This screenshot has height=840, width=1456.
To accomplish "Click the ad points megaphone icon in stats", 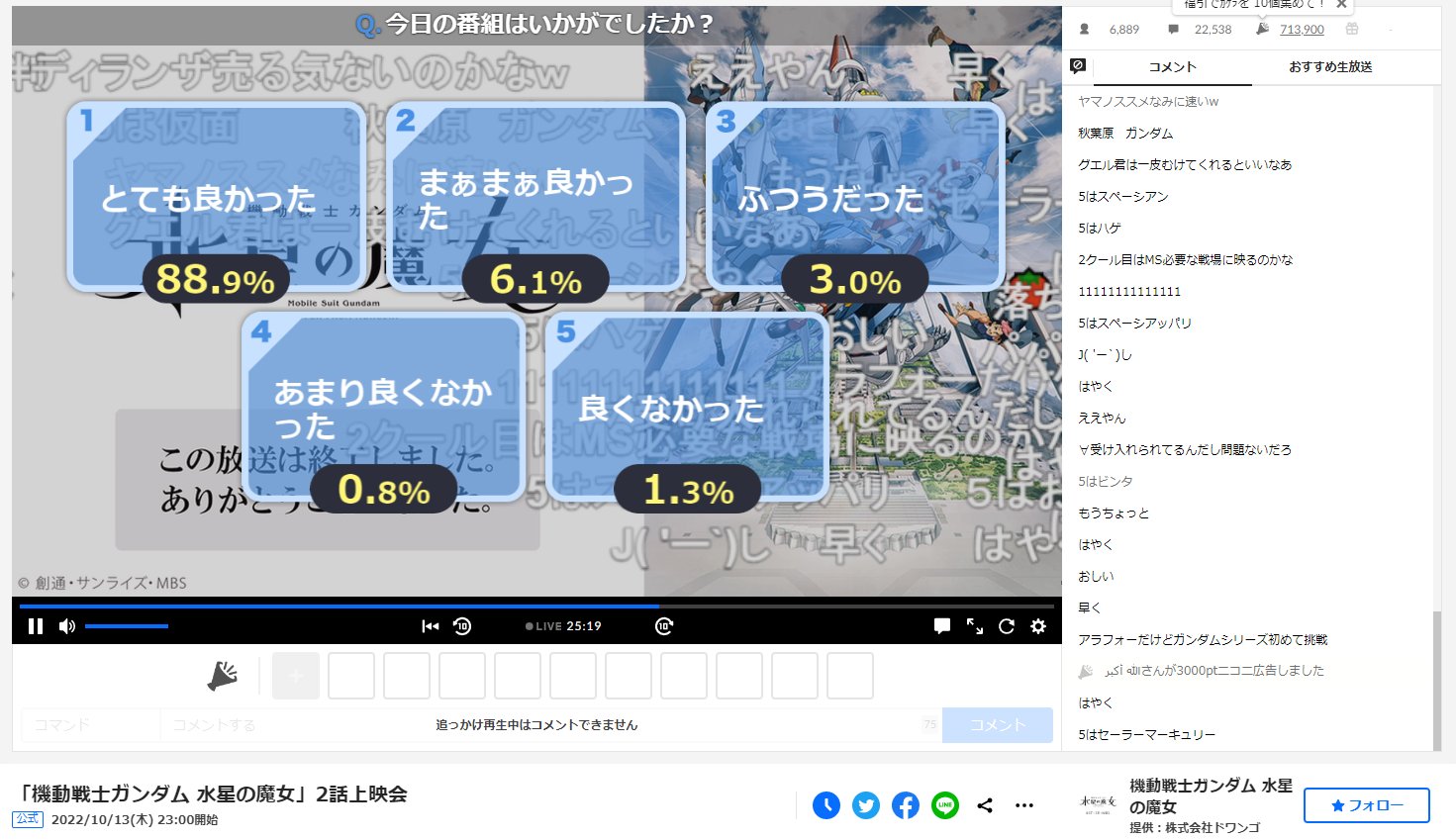I will 1262,30.
